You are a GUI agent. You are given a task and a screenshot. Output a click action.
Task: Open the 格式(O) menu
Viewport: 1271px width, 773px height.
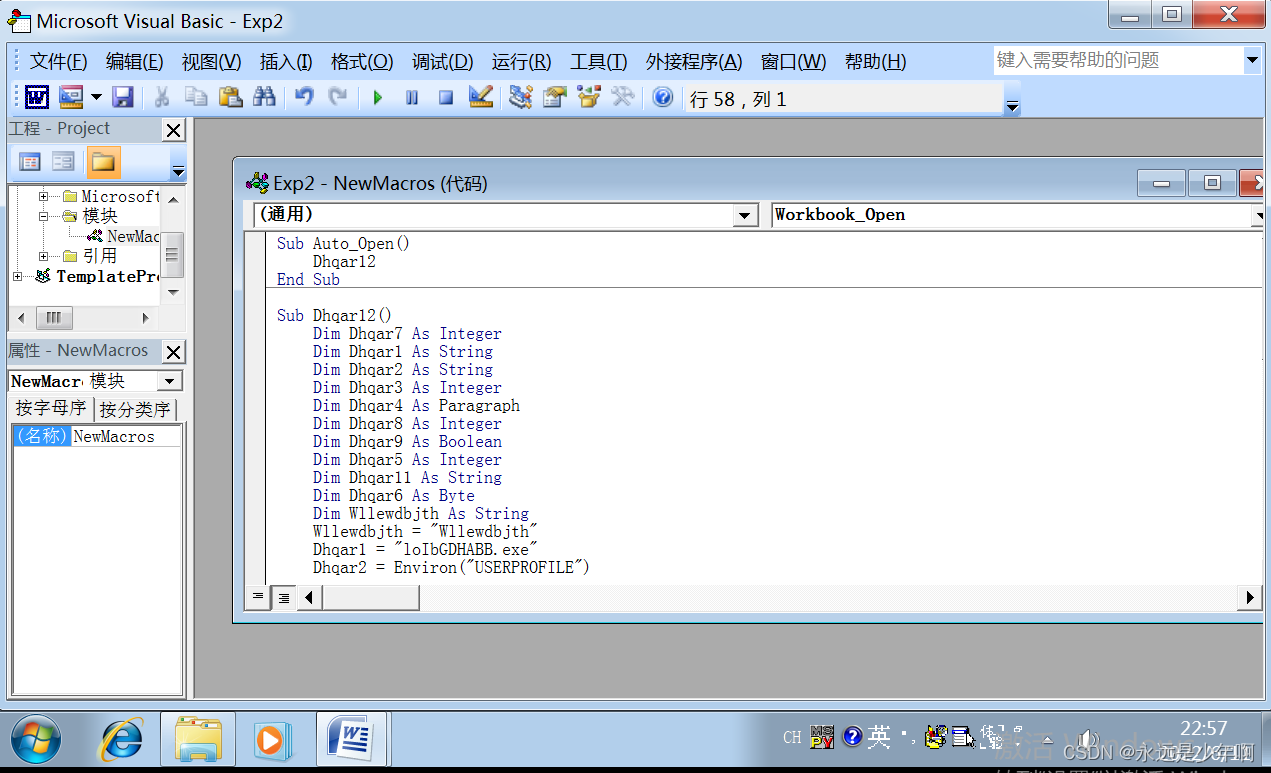point(362,62)
